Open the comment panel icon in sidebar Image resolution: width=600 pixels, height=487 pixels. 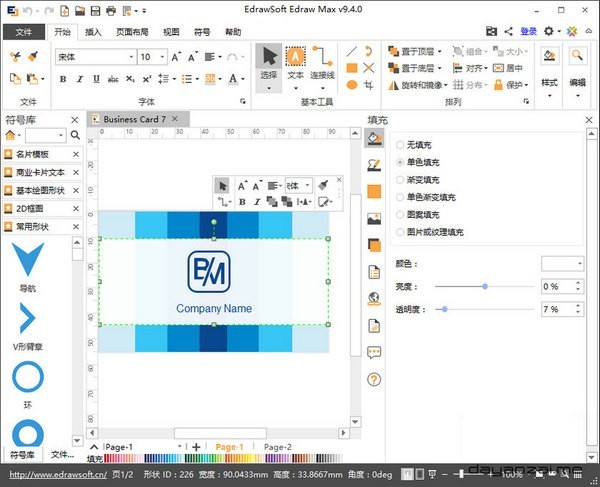point(374,352)
